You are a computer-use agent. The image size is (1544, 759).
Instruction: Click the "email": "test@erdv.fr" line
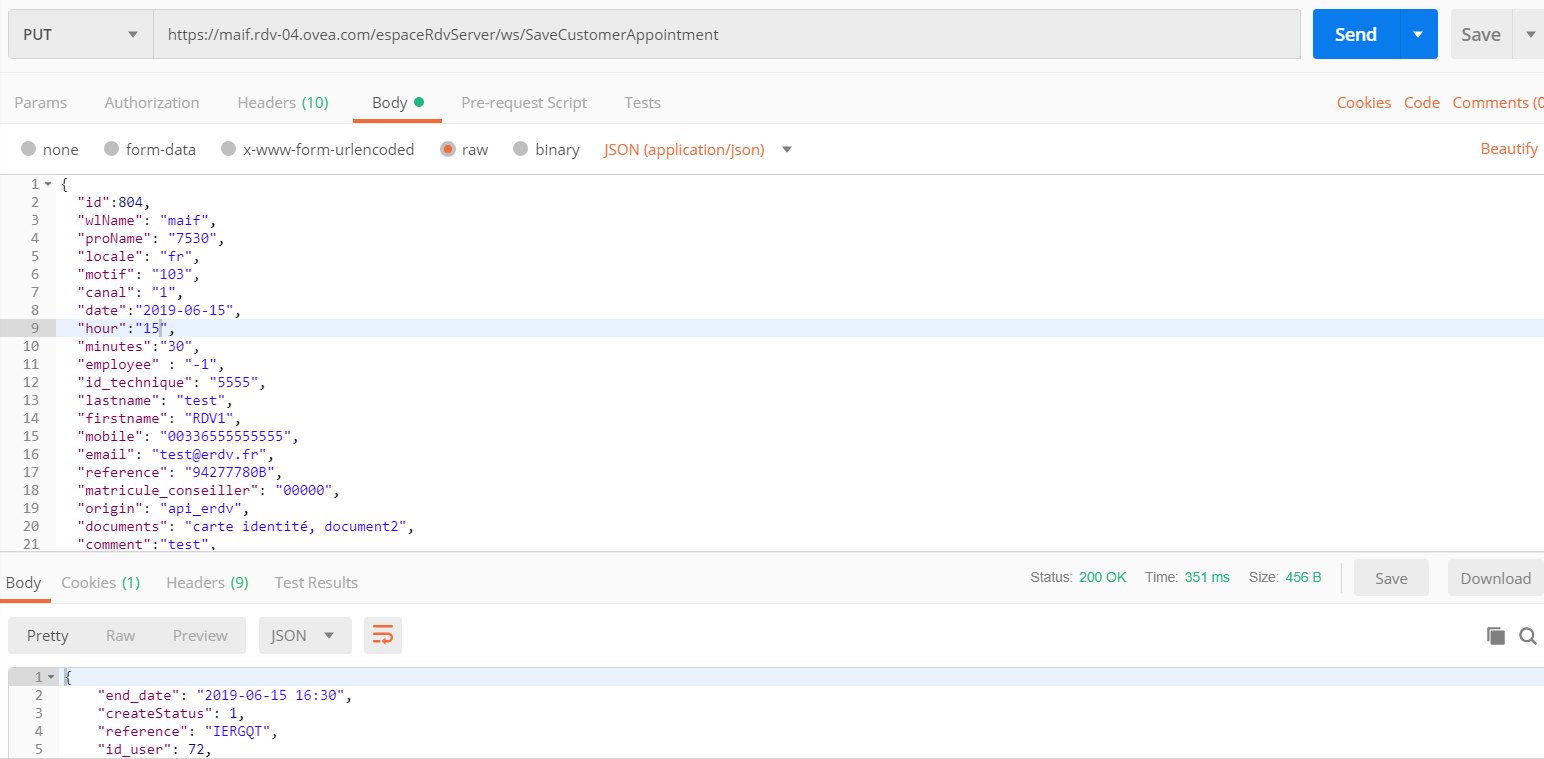(176, 454)
